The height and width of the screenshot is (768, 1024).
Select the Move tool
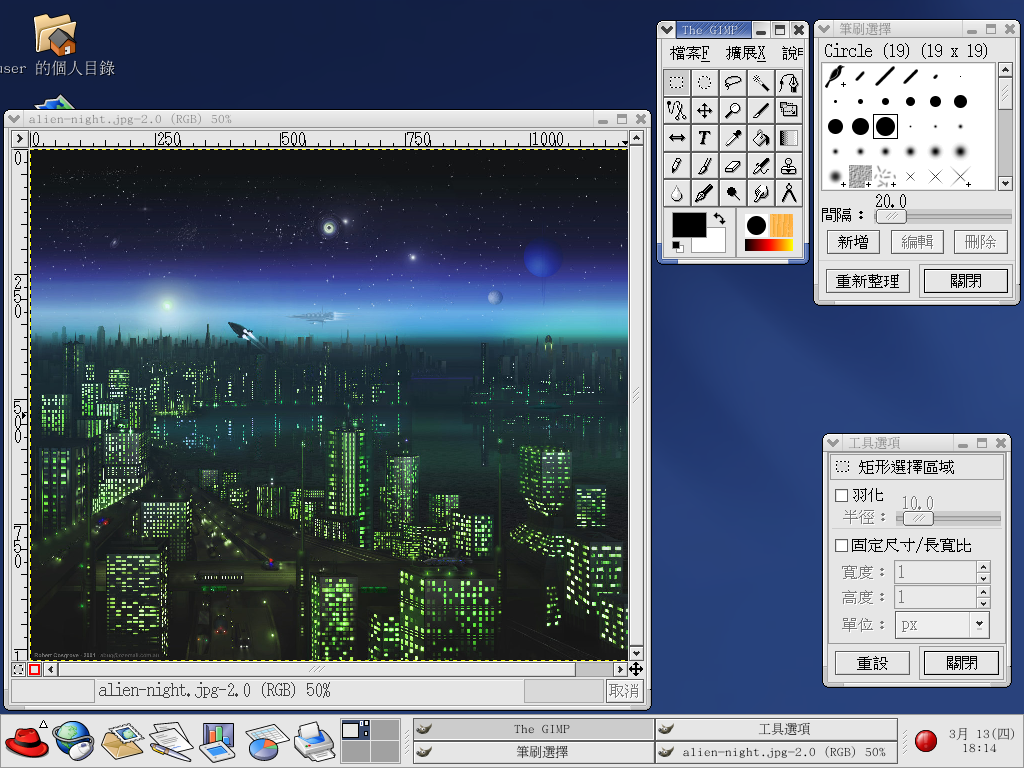[x=705, y=110]
